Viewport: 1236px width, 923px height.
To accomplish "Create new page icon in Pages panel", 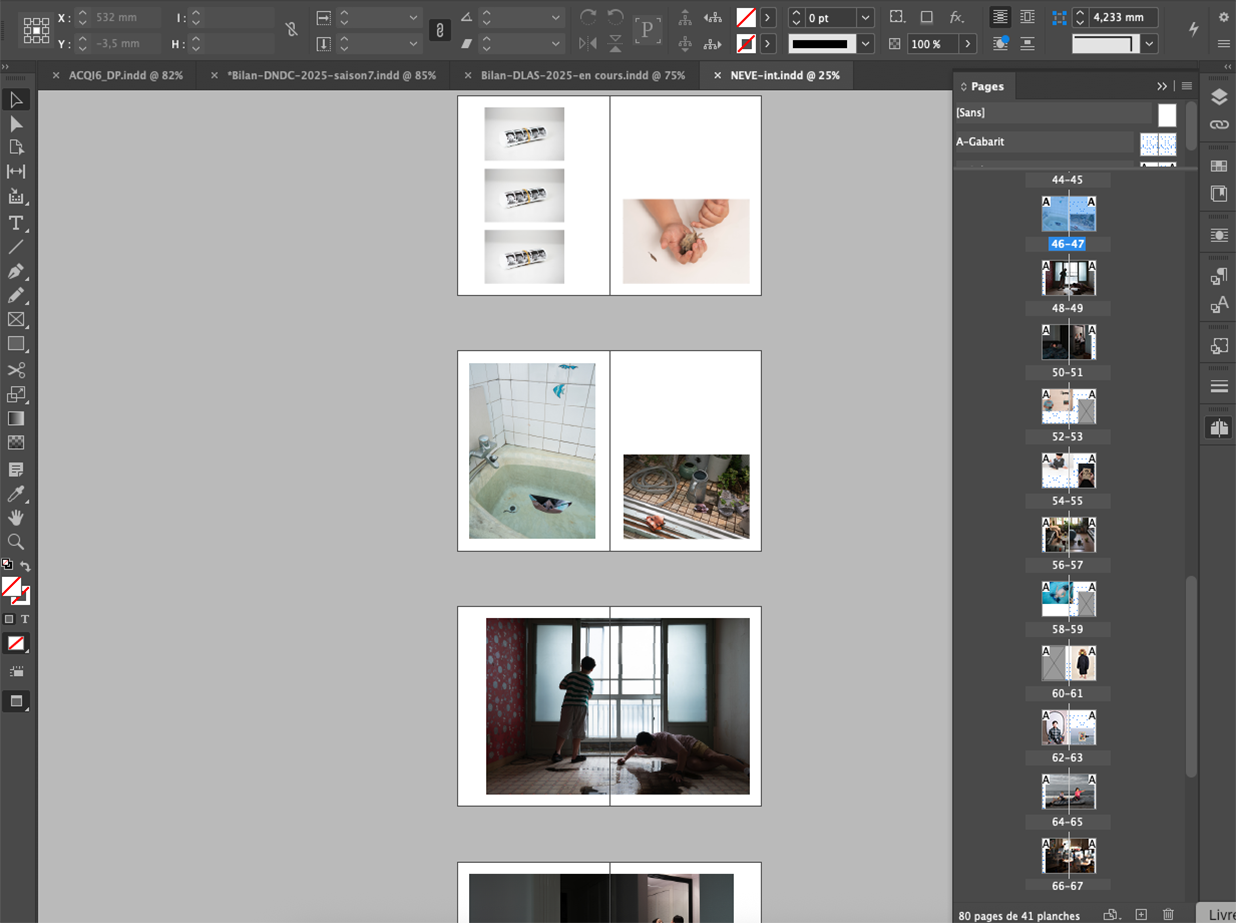I will [1141, 914].
